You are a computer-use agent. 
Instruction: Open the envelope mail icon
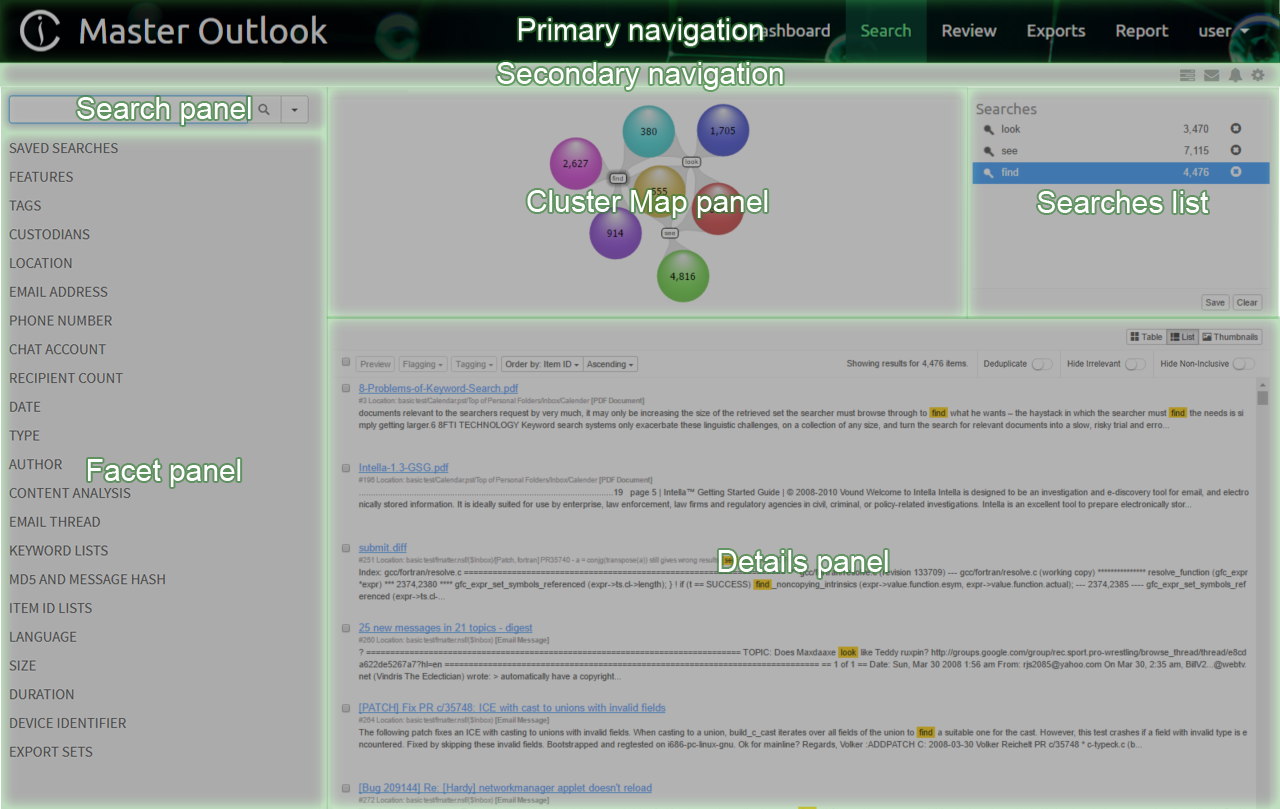[x=1211, y=75]
